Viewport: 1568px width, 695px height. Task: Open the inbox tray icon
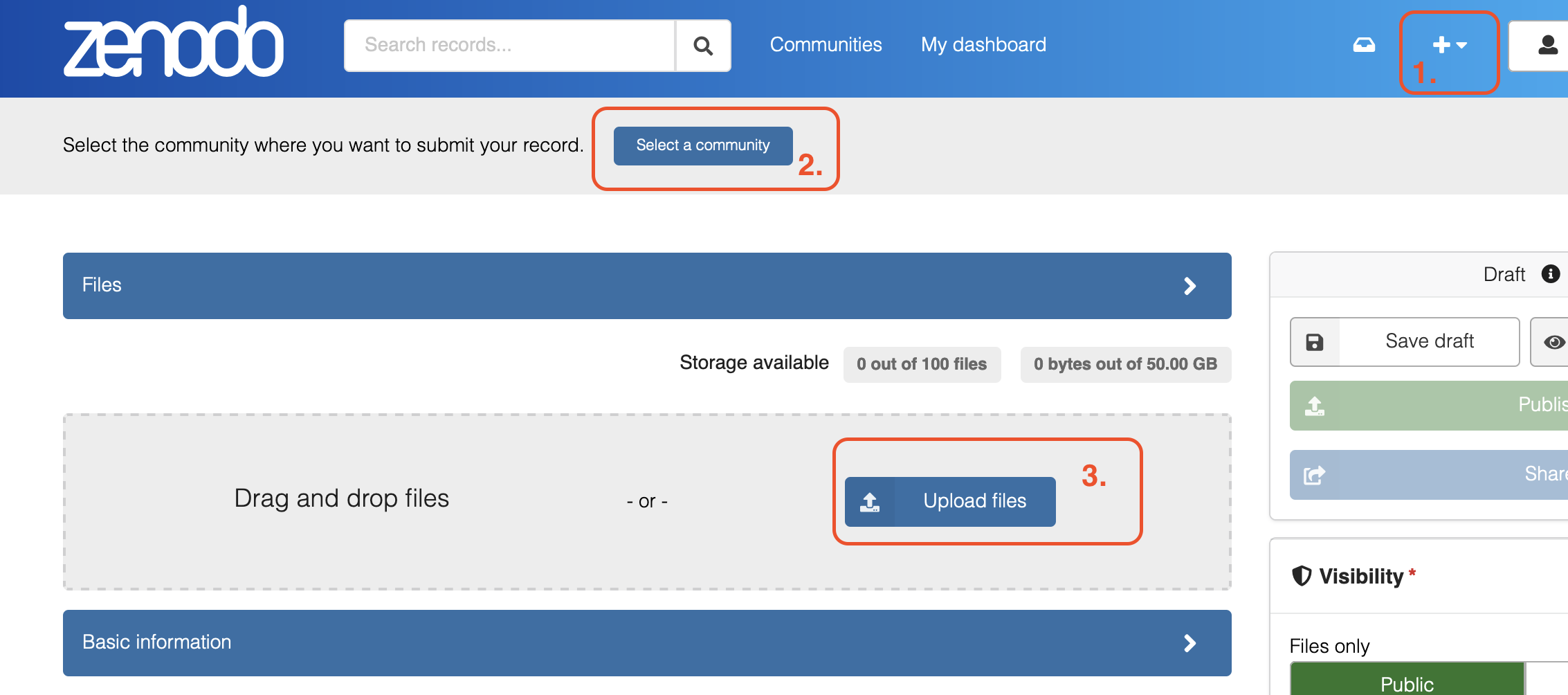tap(1364, 45)
